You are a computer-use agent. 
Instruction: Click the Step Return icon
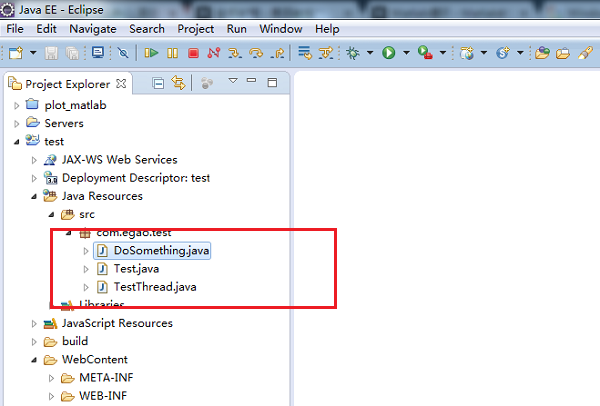[x=277, y=53]
